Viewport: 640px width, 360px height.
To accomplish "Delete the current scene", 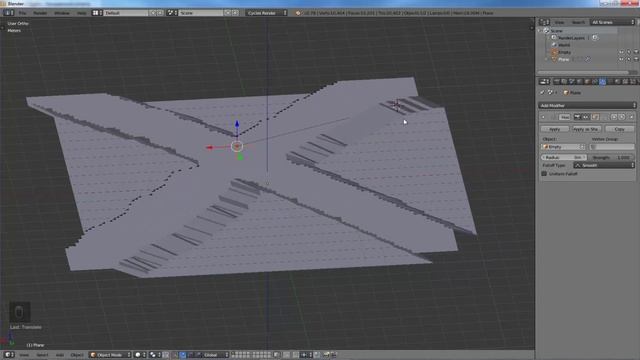I will click(235, 13).
